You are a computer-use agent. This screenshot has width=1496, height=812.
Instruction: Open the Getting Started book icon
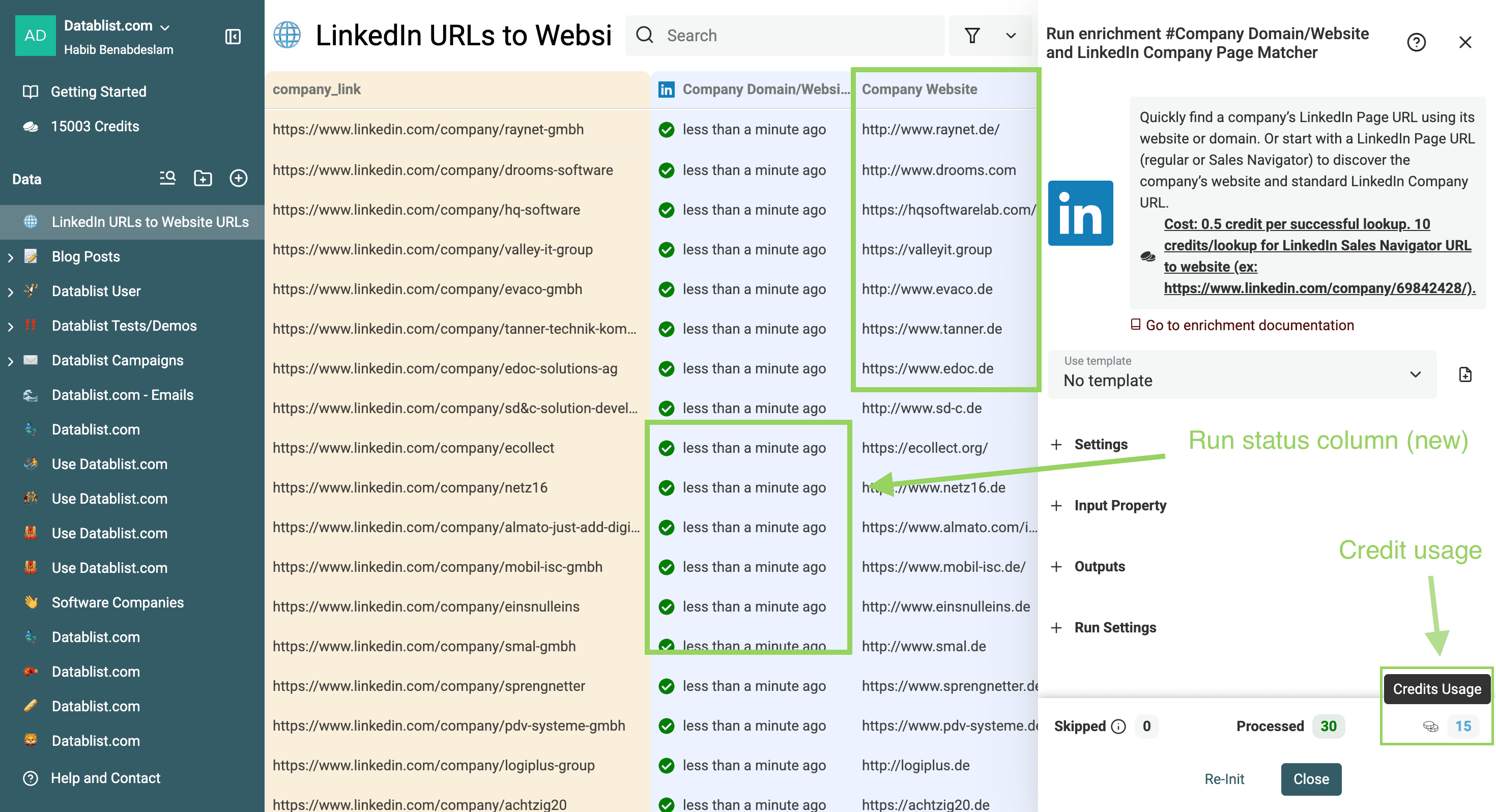31,91
